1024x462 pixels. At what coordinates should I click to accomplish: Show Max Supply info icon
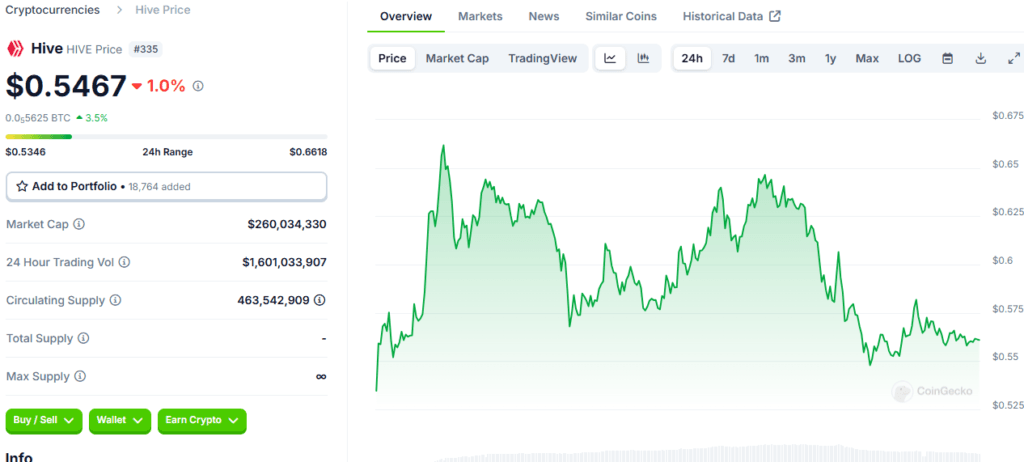(x=80, y=376)
